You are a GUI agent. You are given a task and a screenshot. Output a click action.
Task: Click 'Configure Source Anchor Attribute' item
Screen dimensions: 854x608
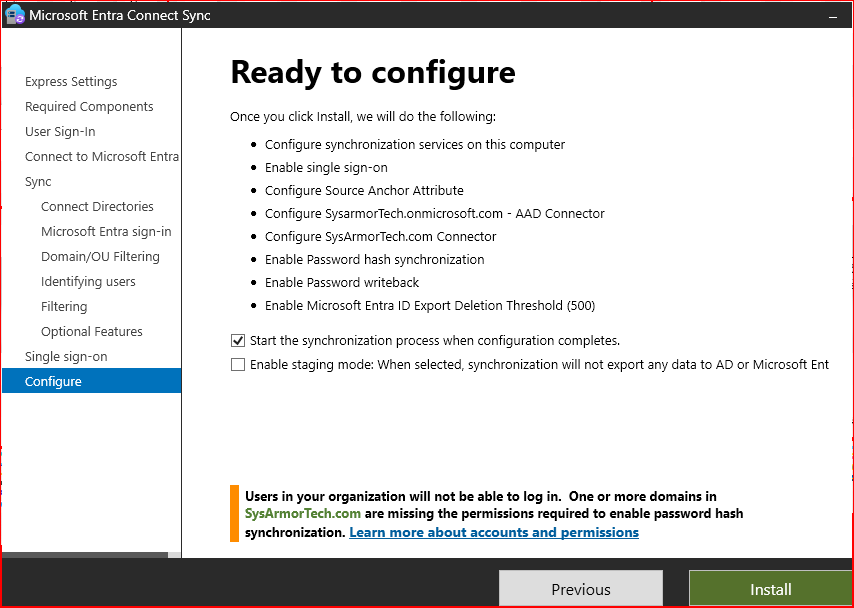[364, 191]
